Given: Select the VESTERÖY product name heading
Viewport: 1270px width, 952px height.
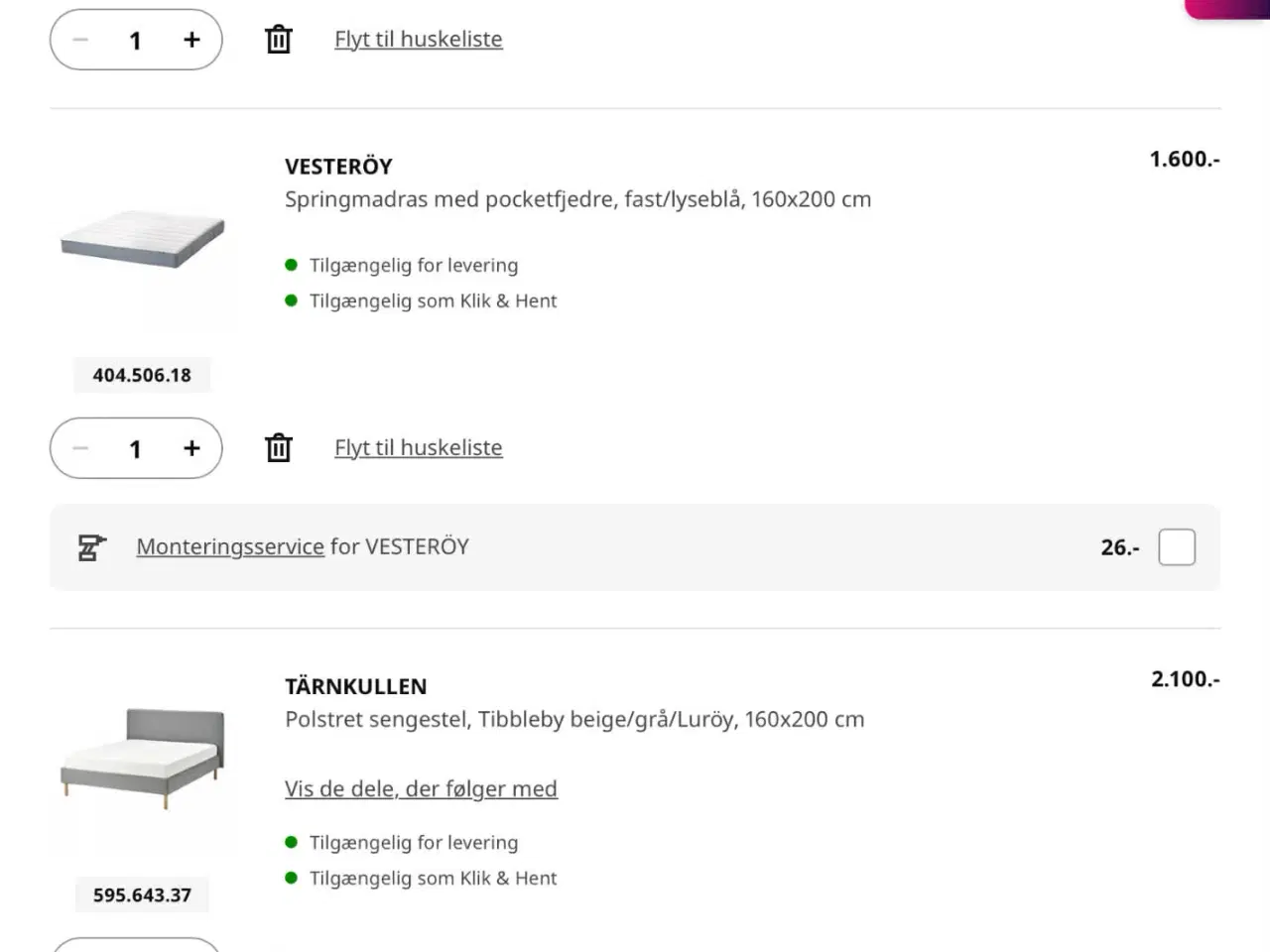Looking at the screenshot, I should tap(338, 166).
